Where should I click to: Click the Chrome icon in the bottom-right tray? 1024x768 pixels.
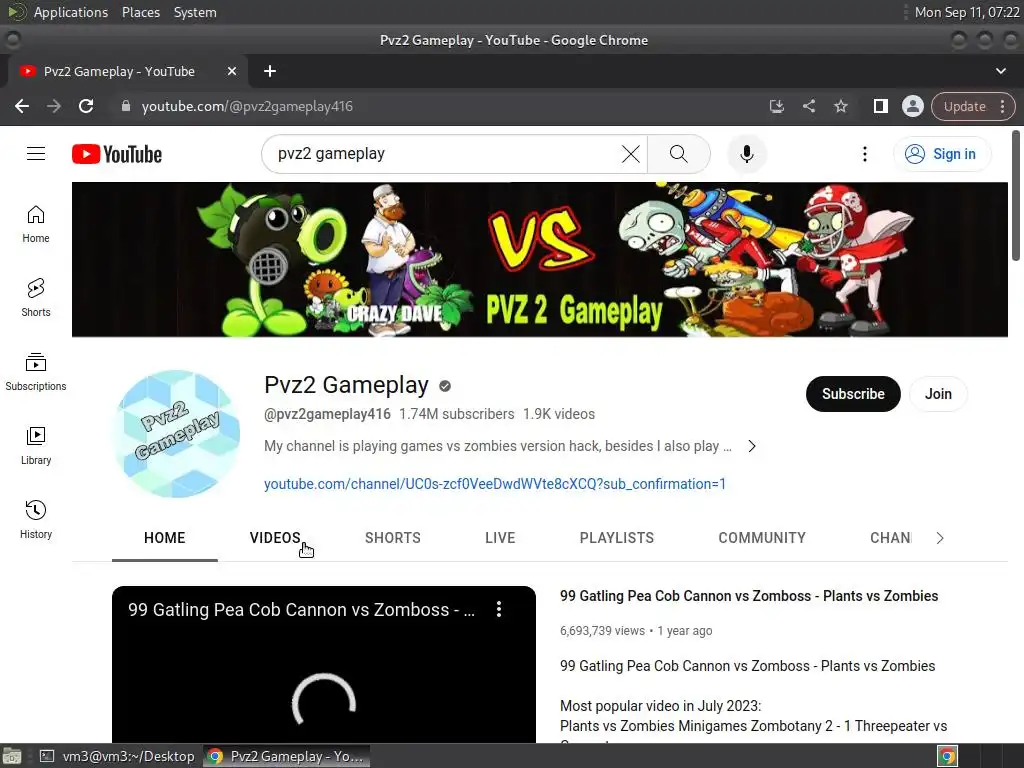948,756
